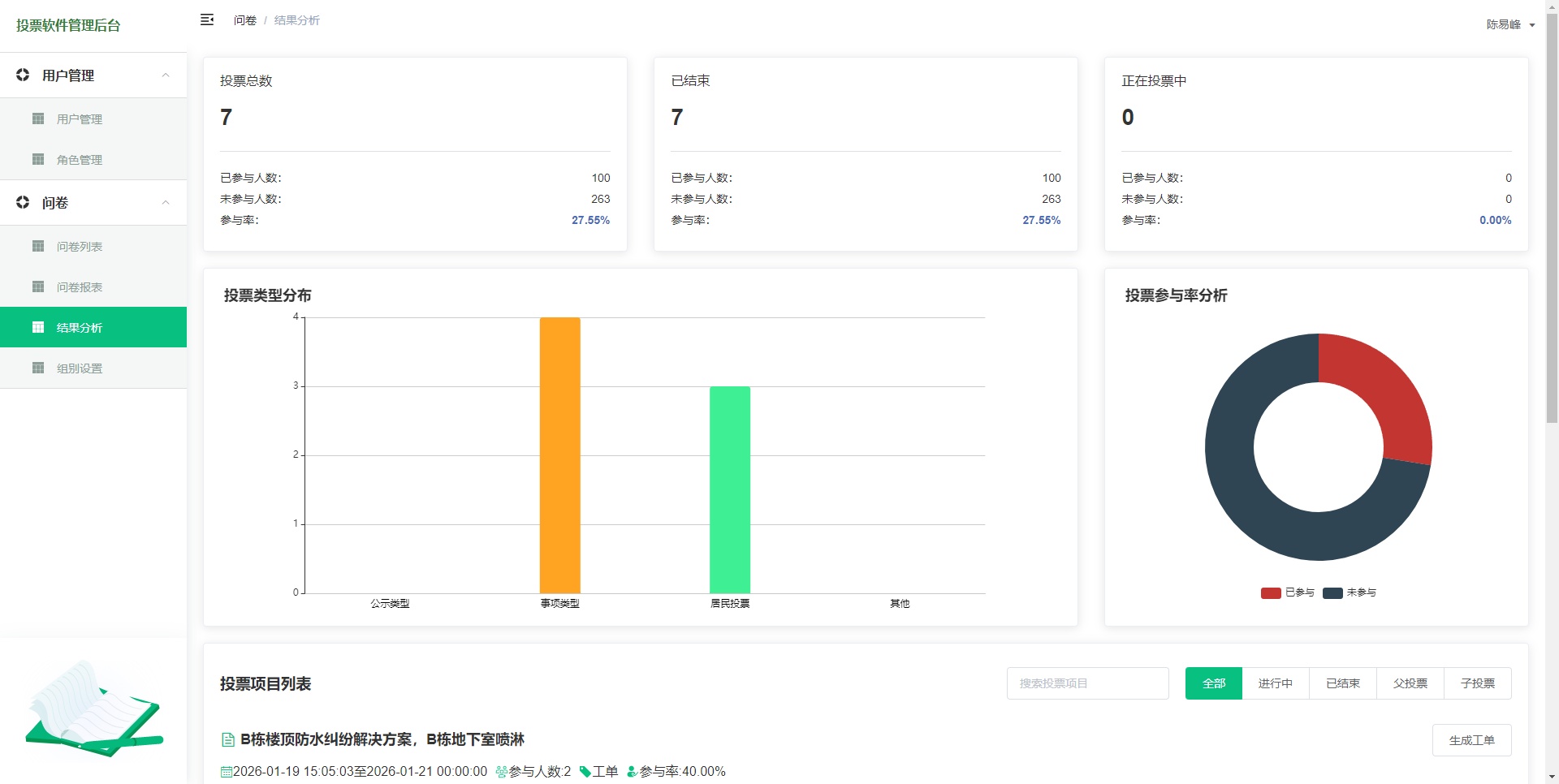Collapse the 问卷 menu chevron
Screen dimensions: 1559x784
click(166, 203)
